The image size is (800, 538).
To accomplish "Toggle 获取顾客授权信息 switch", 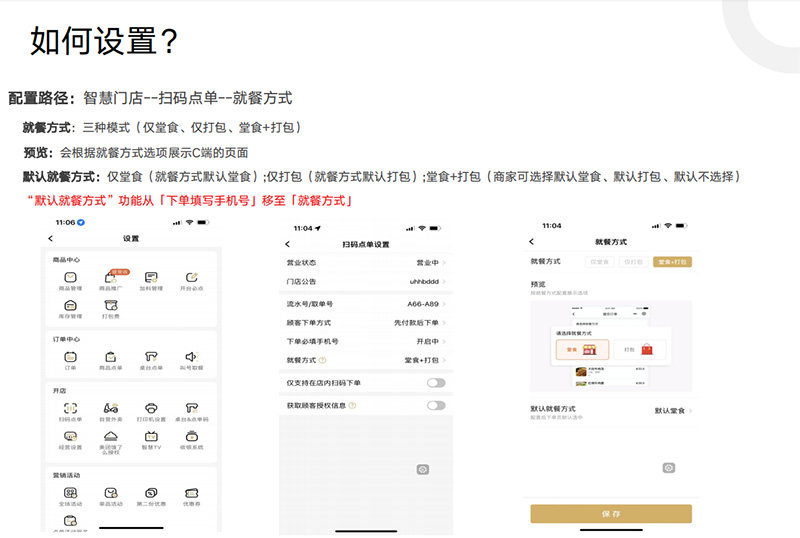I will [436, 405].
